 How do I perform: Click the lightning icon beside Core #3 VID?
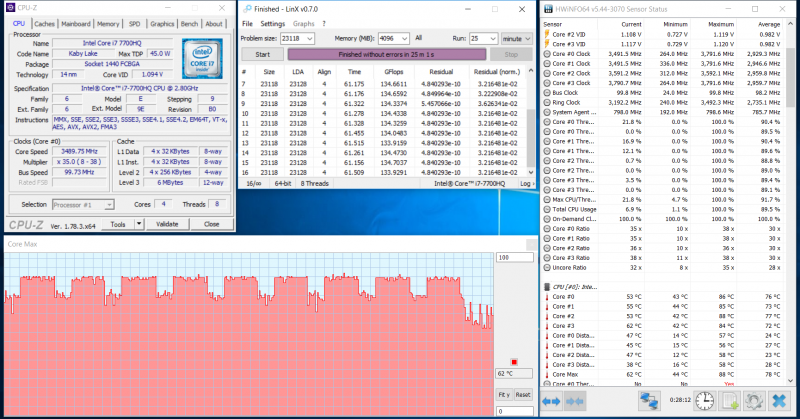[x=547, y=44]
